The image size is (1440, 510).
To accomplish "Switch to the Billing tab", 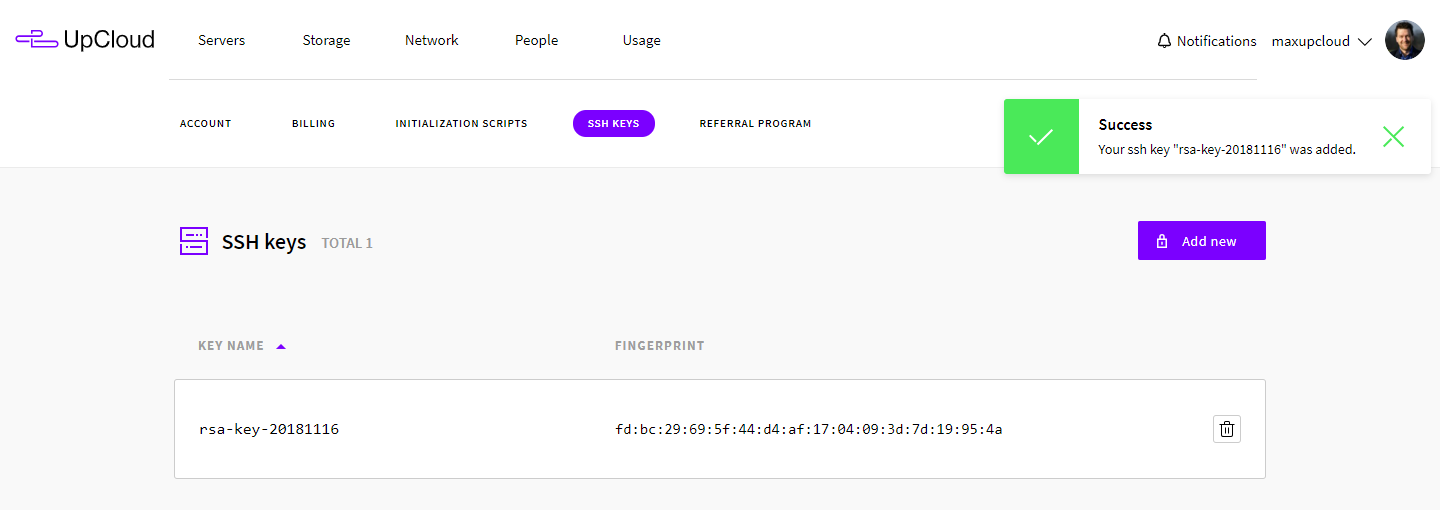I will pyautogui.click(x=313, y=124).
